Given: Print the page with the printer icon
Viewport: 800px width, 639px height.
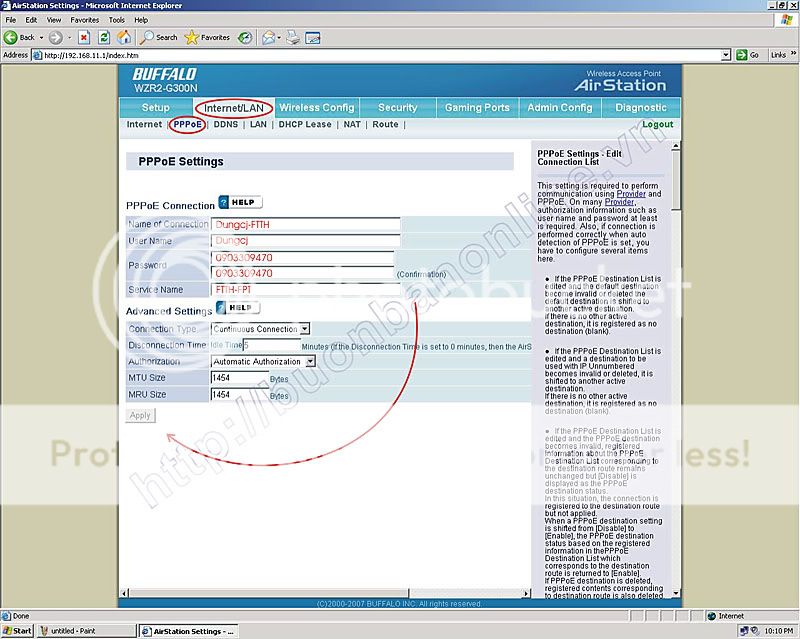Looking at the screenshot, I should 293,37.
